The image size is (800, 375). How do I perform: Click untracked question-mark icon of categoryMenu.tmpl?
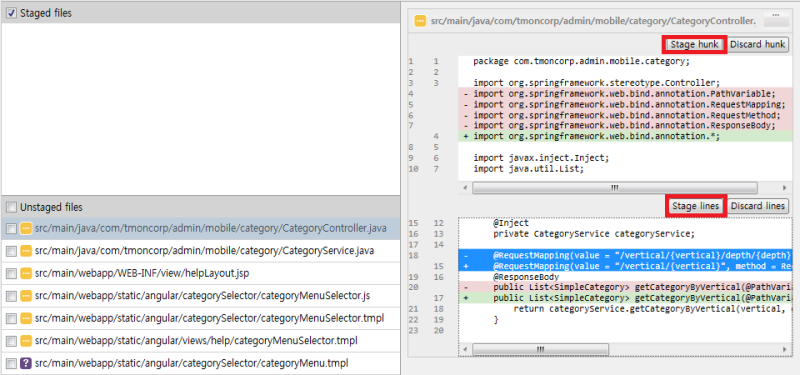click(26, 363)
